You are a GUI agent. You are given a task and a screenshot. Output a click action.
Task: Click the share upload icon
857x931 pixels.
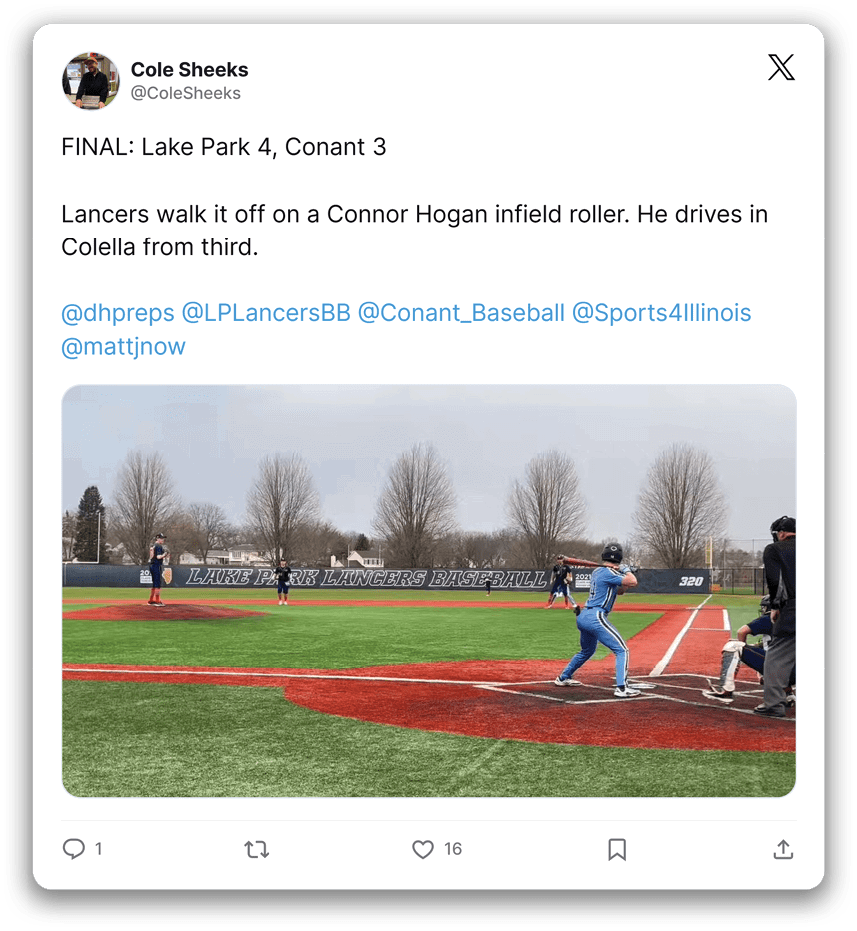point(783,850)
